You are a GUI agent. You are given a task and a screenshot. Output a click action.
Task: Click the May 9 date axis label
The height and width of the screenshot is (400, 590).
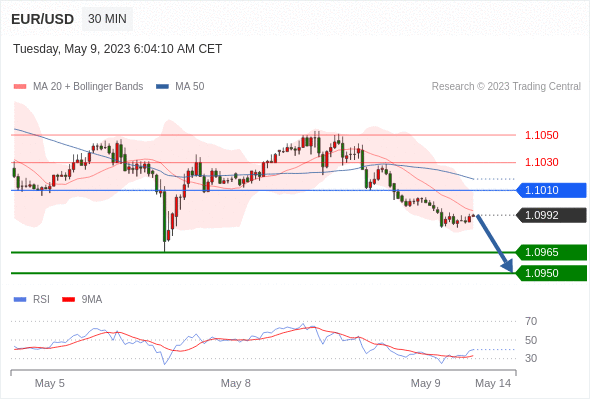(x=426, y=383)
